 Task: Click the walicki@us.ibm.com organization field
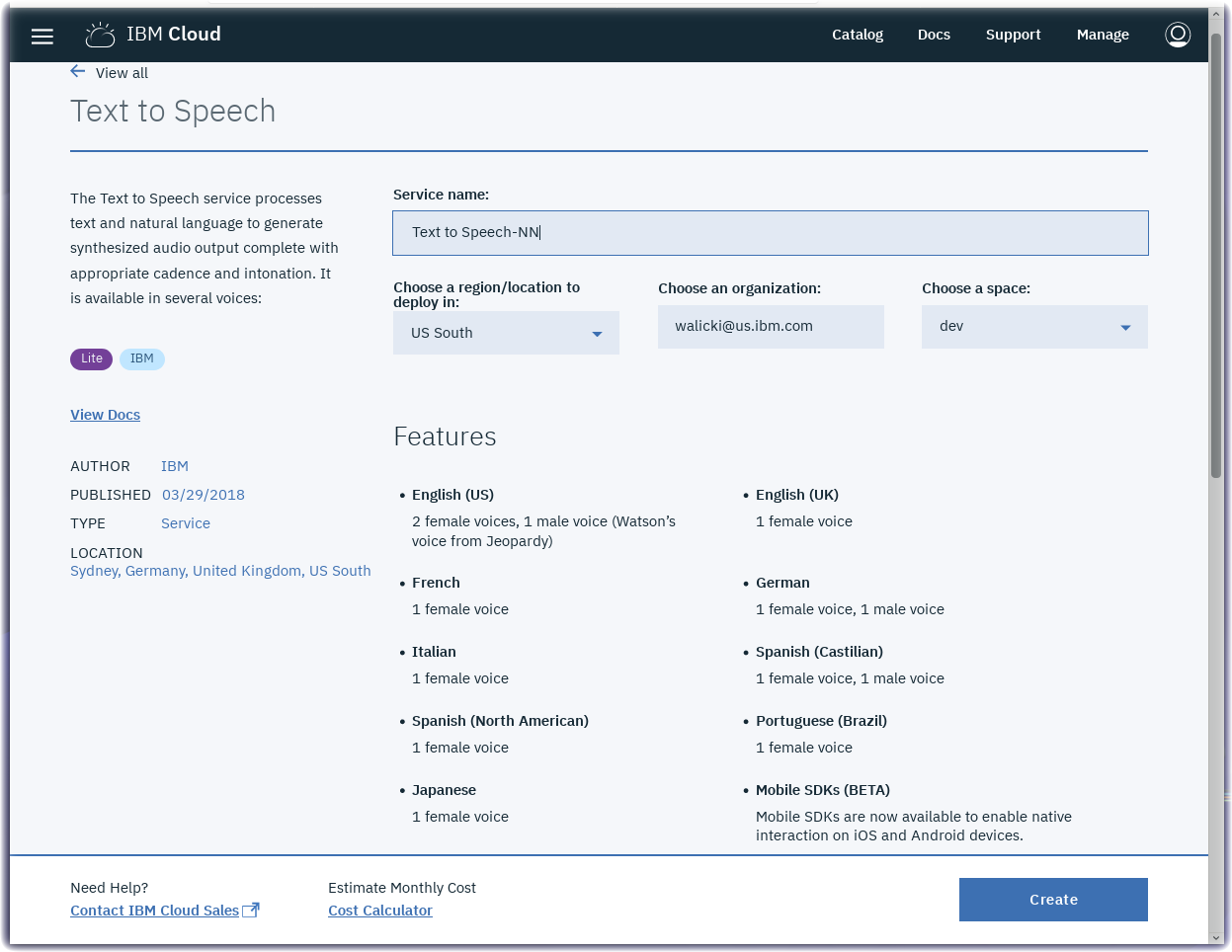click(x=771, y=327)
